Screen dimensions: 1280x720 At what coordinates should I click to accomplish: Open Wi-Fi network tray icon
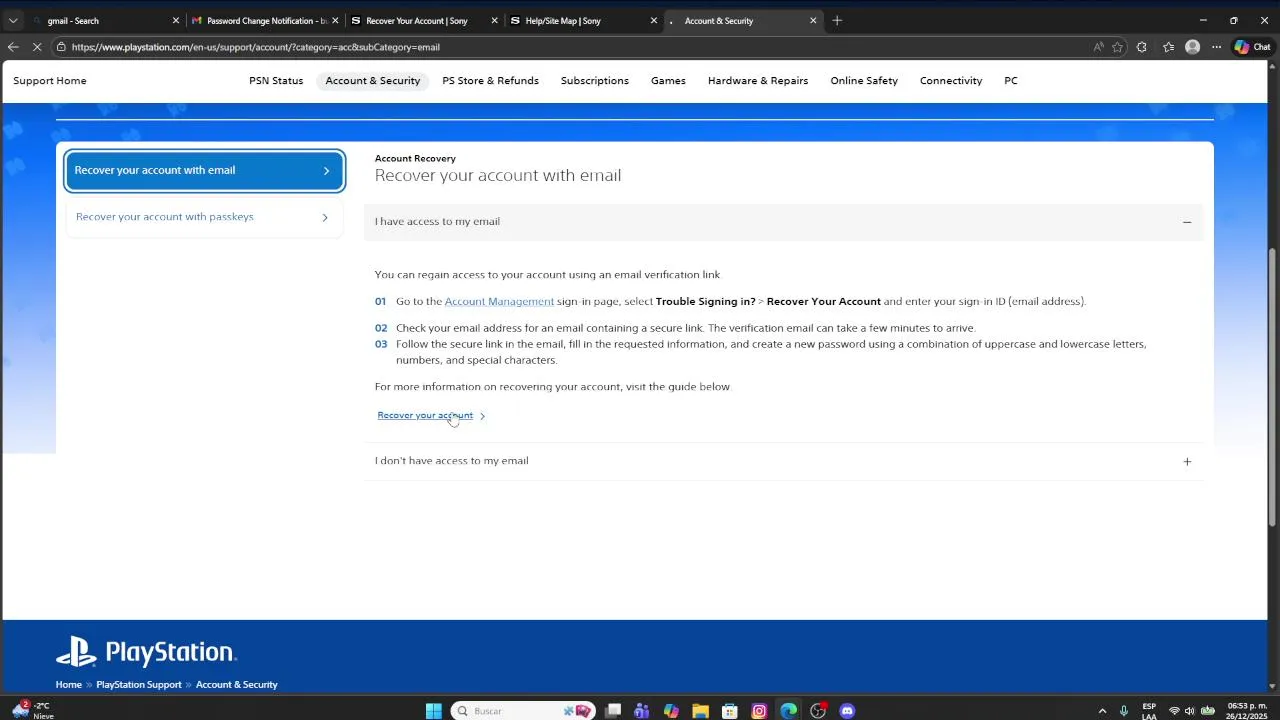click(x=1174, y=711)
